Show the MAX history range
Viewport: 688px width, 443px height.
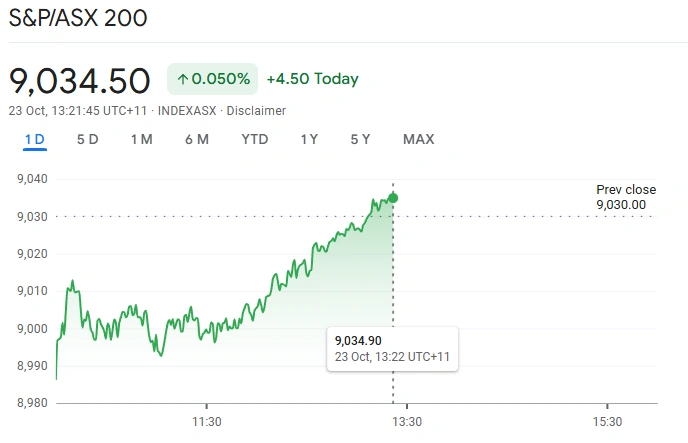418,139
